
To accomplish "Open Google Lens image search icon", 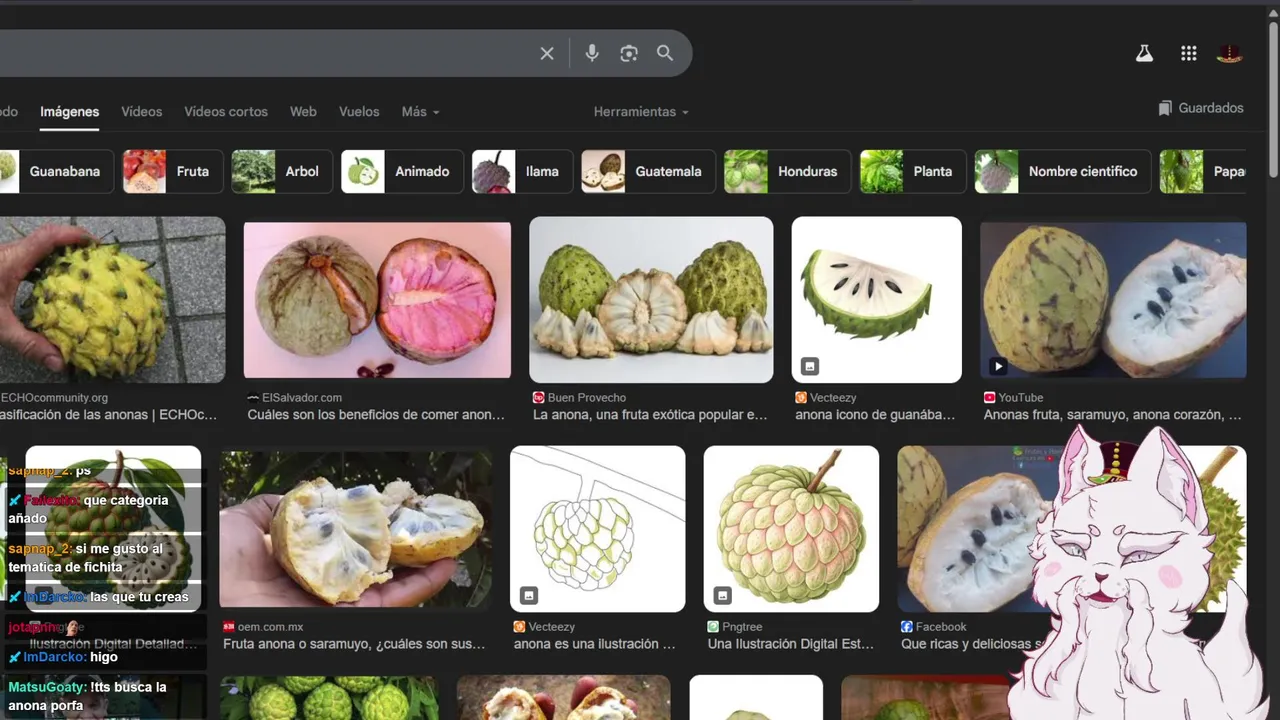I will tap(629, 53).
